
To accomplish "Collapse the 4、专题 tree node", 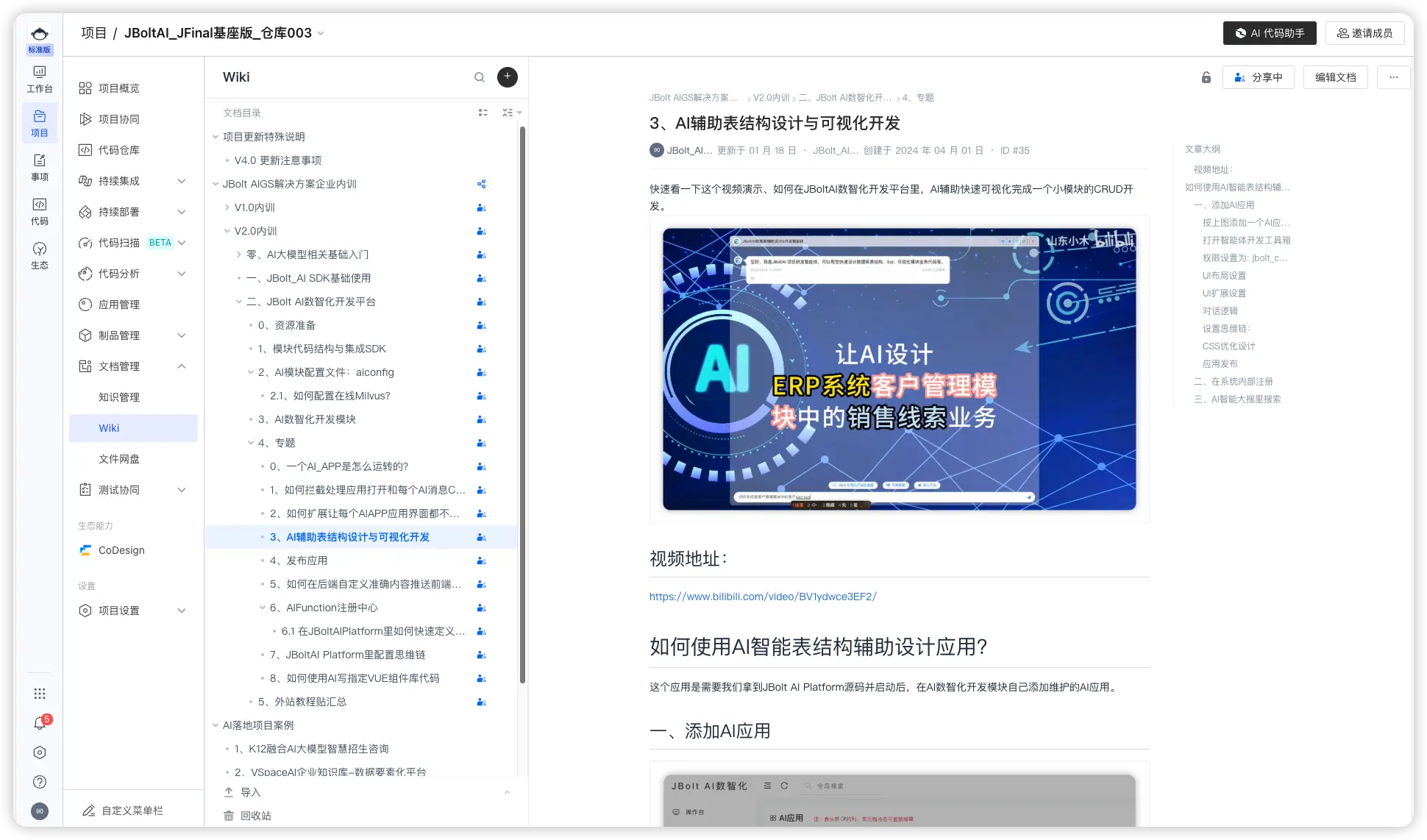I will (251, 443).
